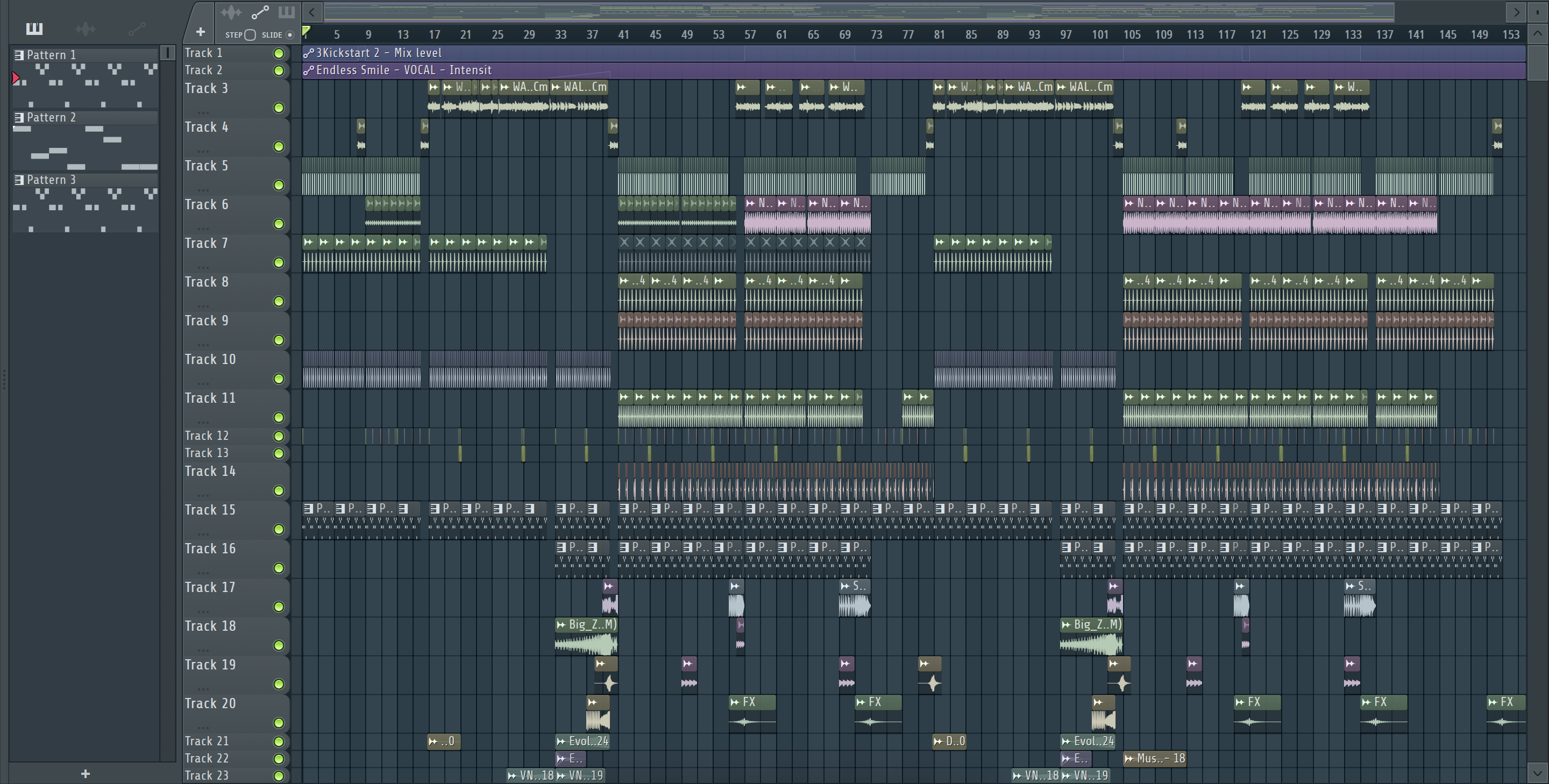The height and width of the screenshot is (784, 1549).
Task: Click the scroll-left arrow of the overview bar
Action: tap(311, 12)
